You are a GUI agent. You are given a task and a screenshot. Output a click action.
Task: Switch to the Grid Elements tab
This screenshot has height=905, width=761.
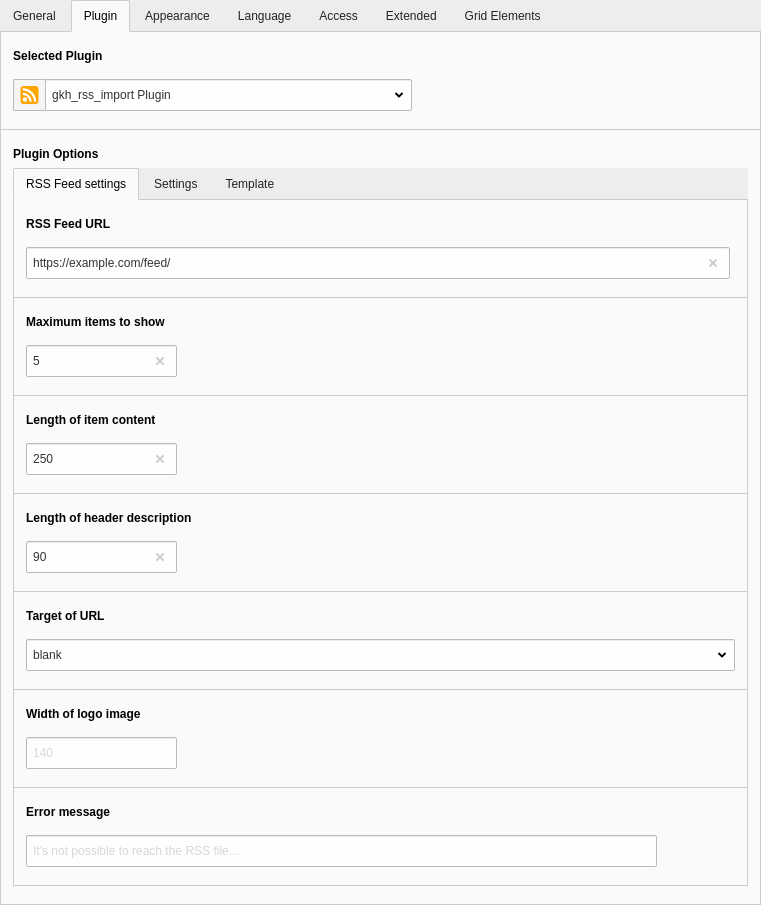502,16
